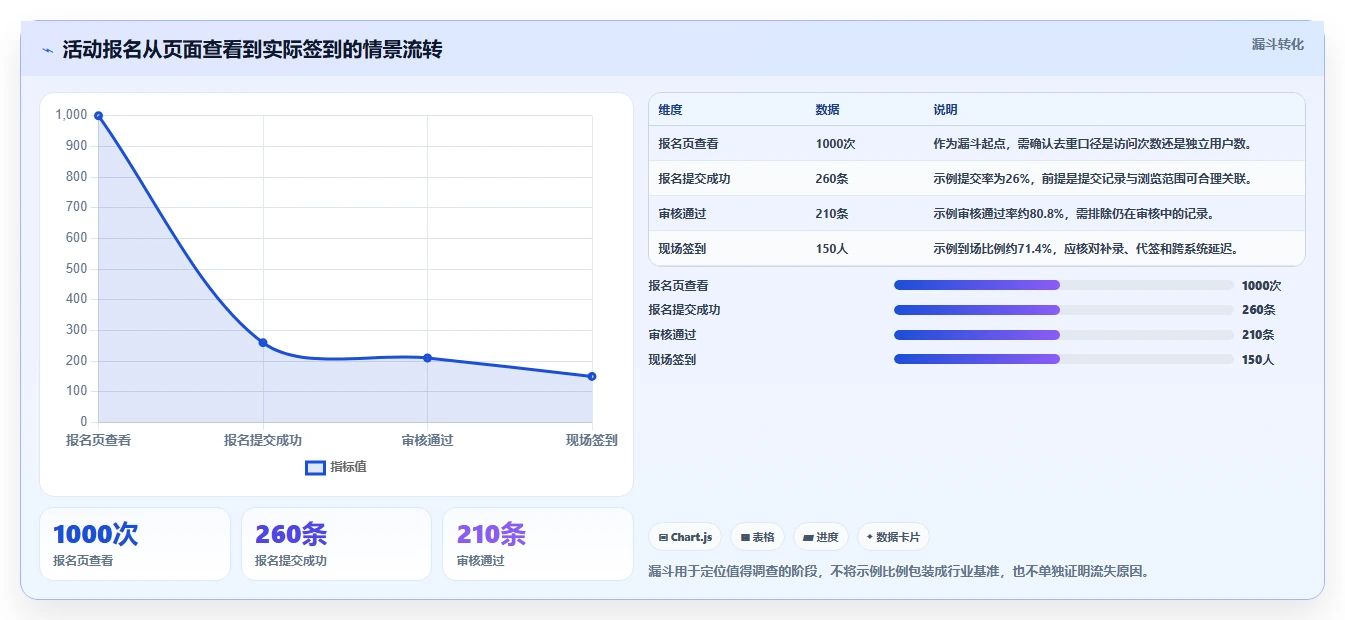
Task: Click the 报名页查看 cell in the table
Action: pos(688,144)
